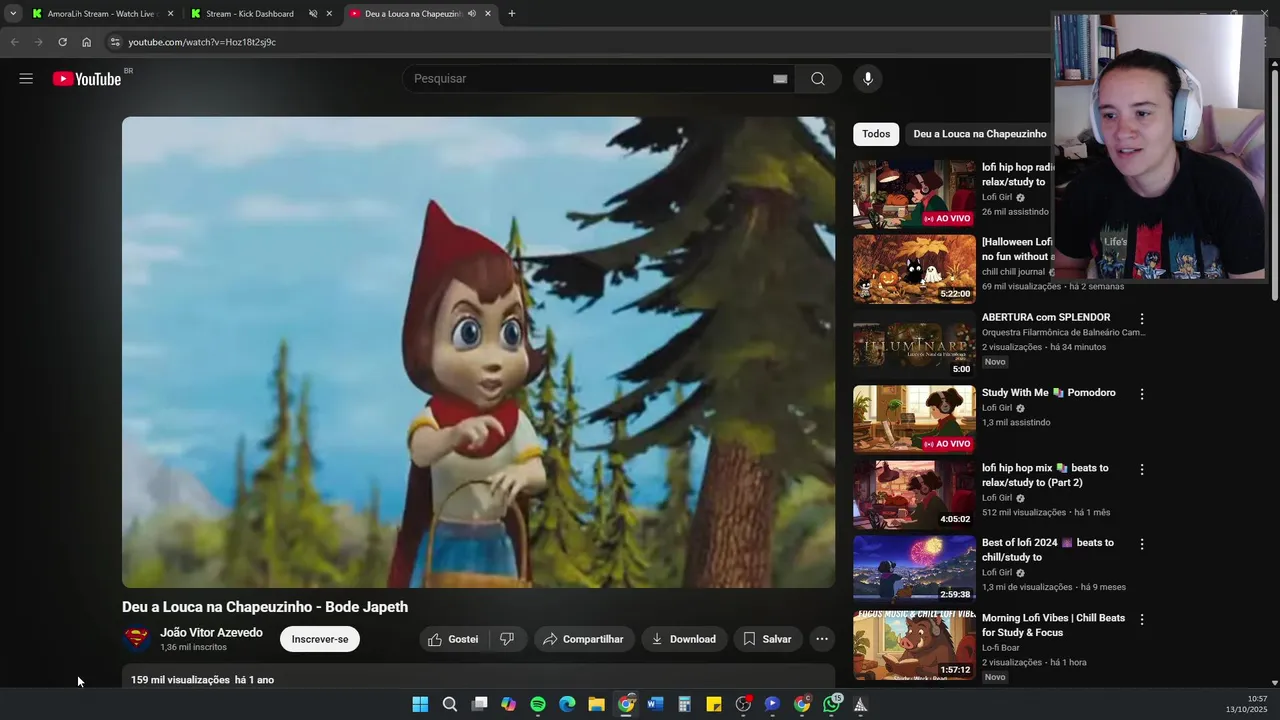Like the video with Gostei

[454, 639]
